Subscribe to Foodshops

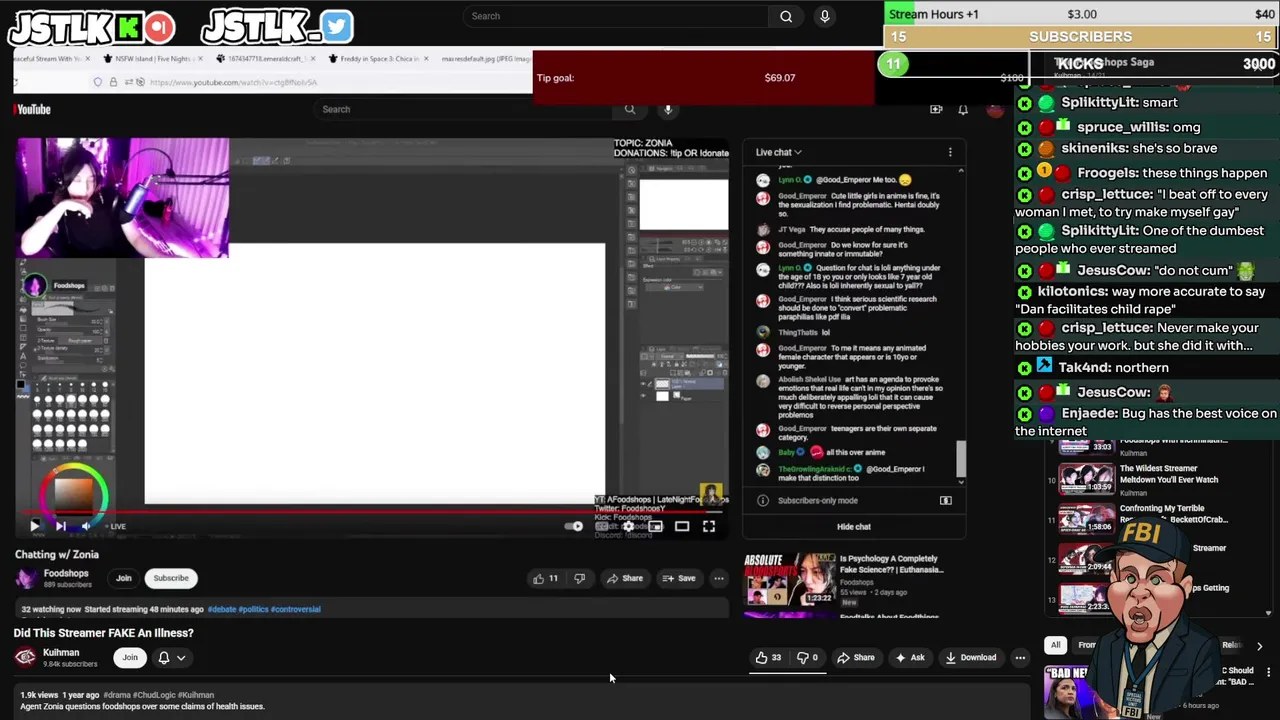(x=171, y=578)
